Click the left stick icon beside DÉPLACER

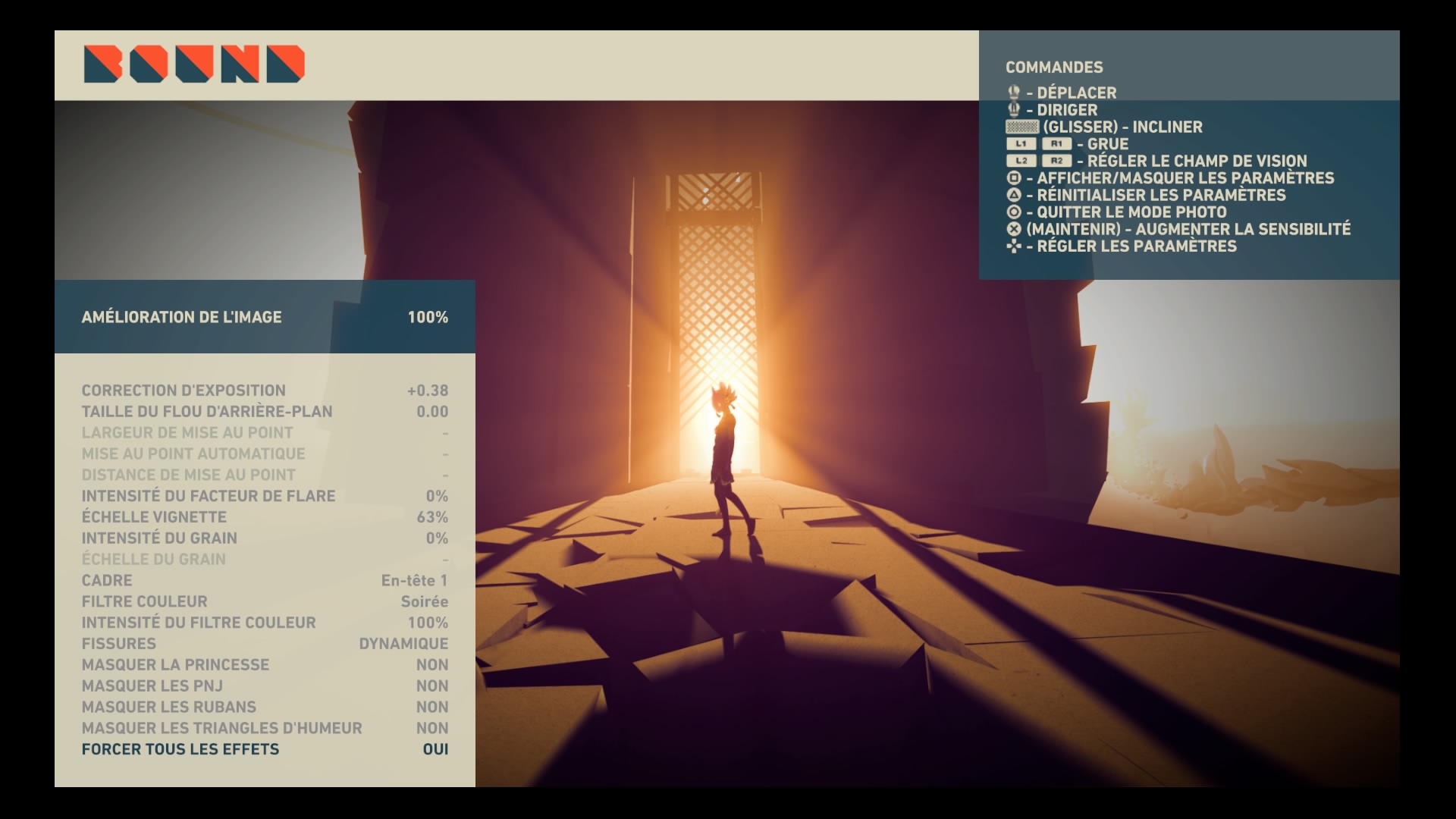[1013, 93]
